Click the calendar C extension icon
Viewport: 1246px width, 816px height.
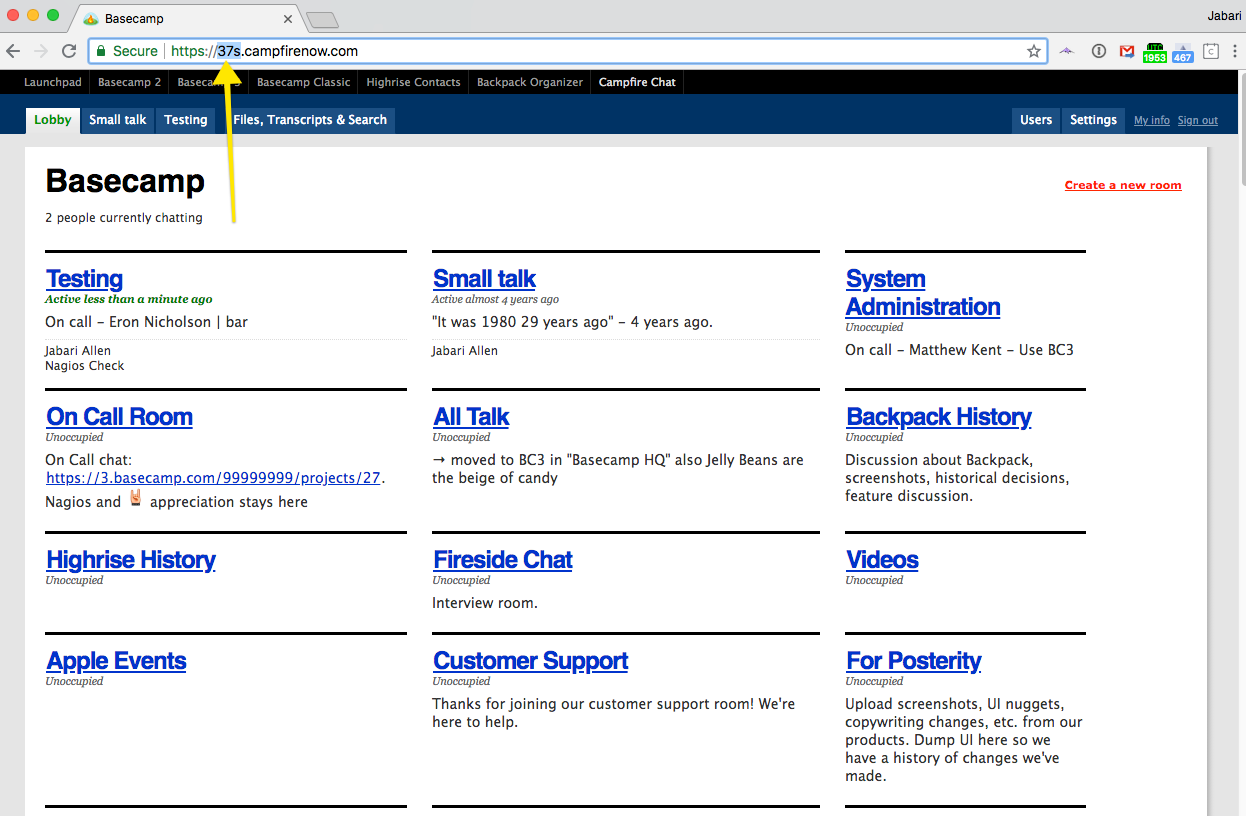tap(1211, 51)
